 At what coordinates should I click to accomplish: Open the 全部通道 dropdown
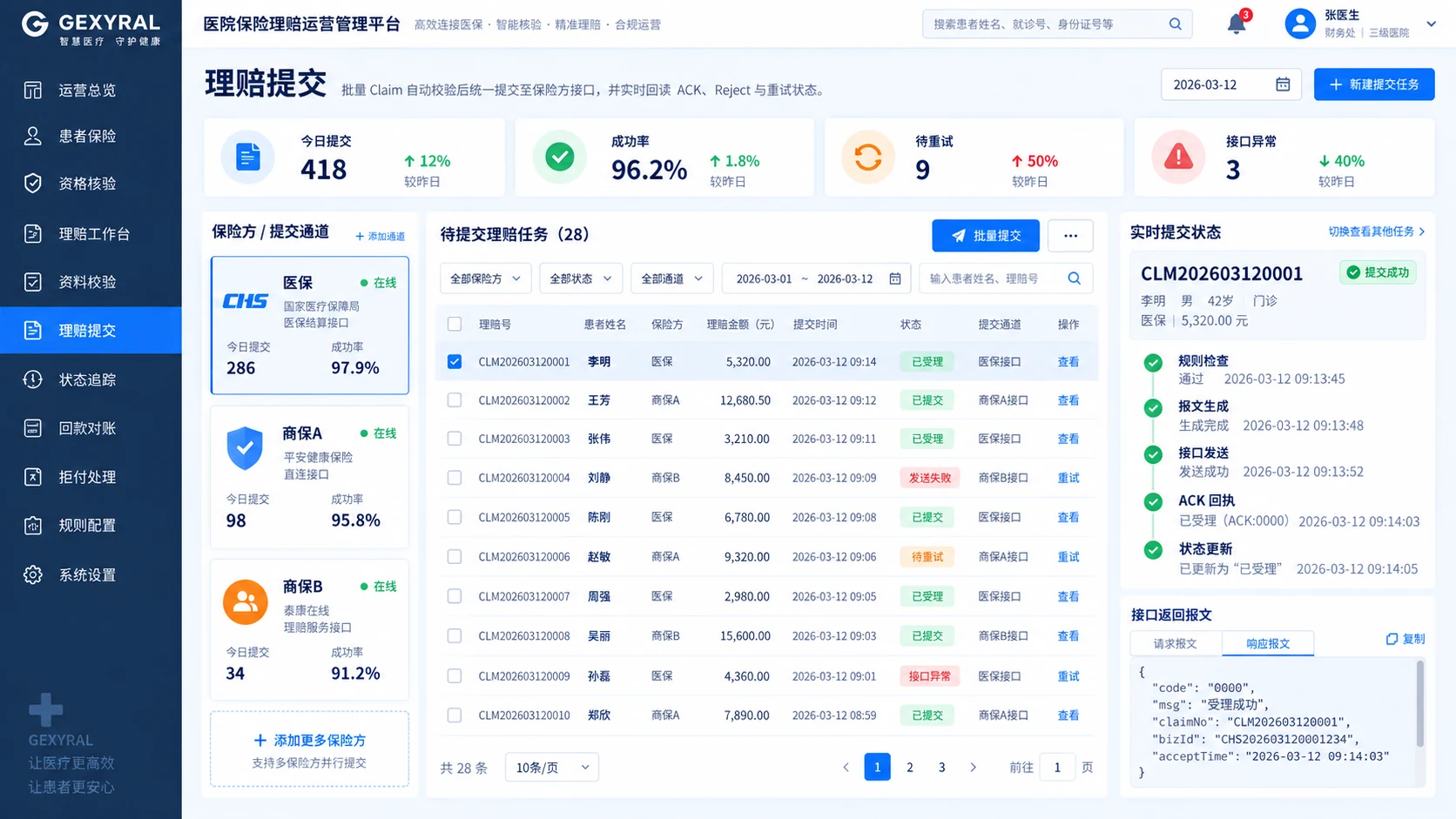coord(672,279)
